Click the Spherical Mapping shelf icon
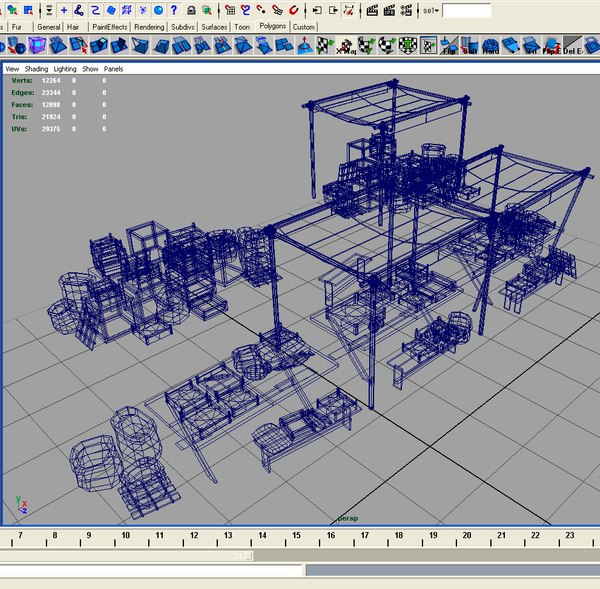The height and width of the screenshot is (589, 600). [x=387, y=46]
